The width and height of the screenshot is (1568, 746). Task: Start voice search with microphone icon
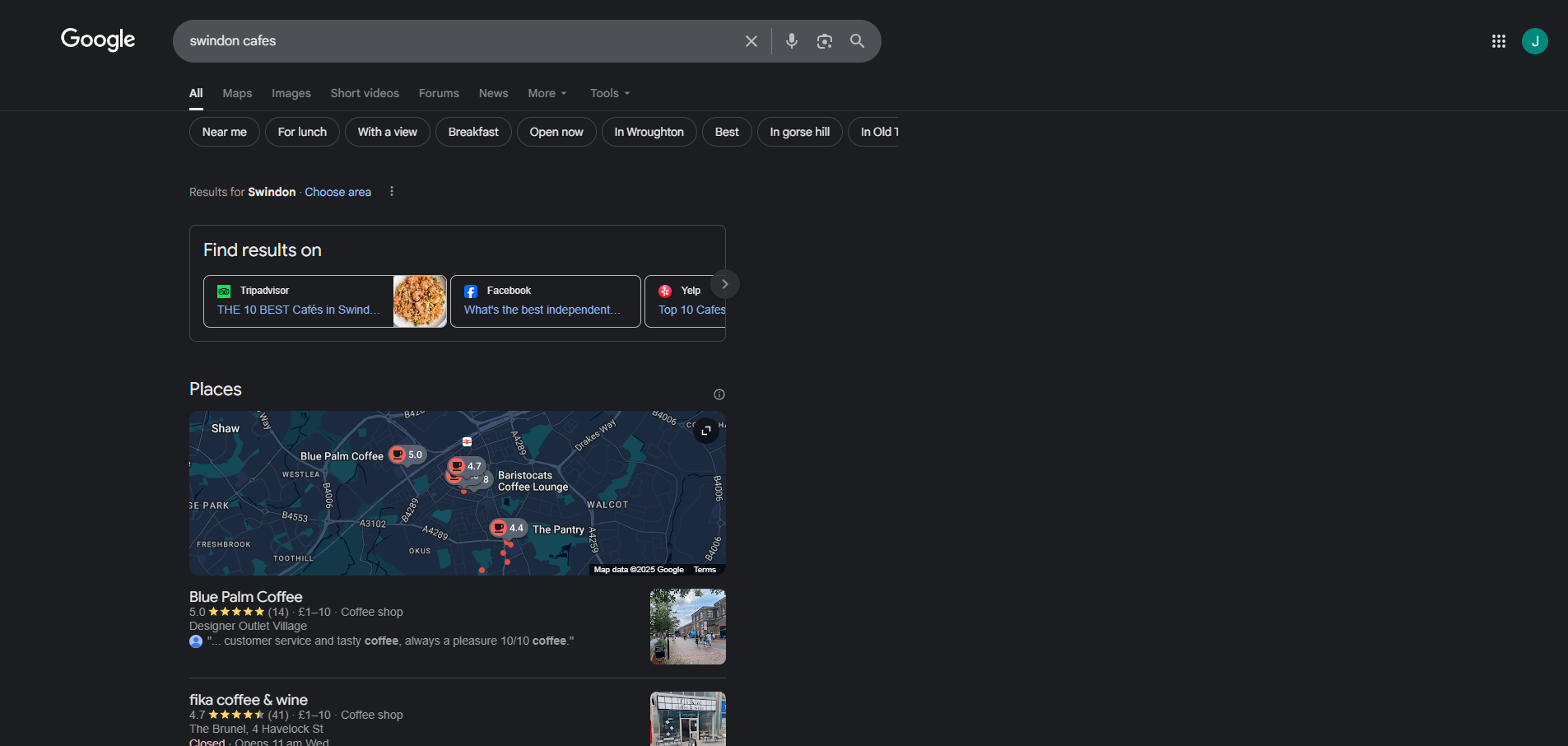[791, 41]
